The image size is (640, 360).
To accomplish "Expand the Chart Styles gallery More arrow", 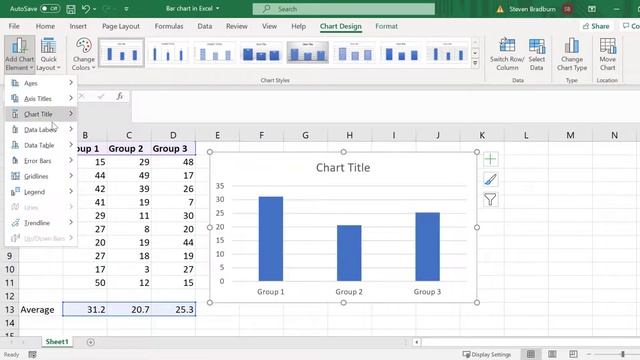I will 475,64.
